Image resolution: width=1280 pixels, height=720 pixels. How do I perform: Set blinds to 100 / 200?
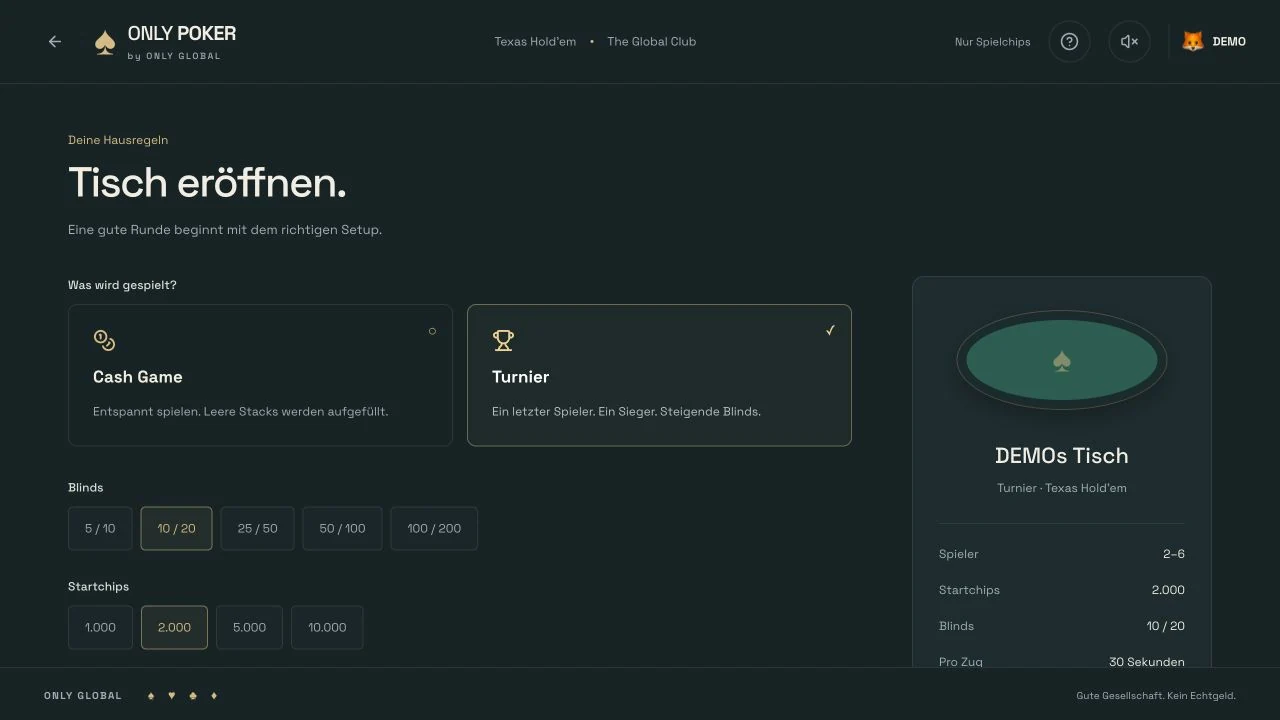point(434,528)
